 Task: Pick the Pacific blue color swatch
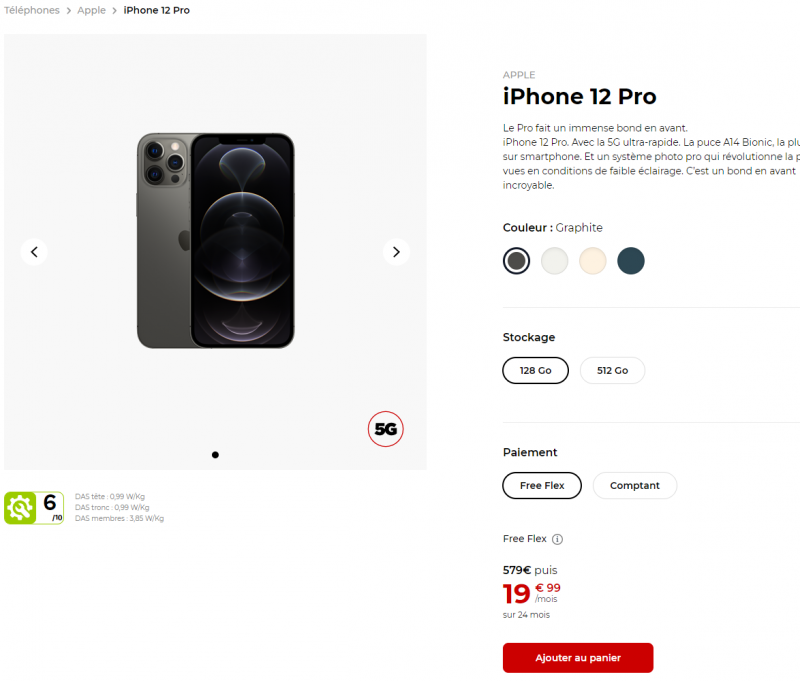631,261
